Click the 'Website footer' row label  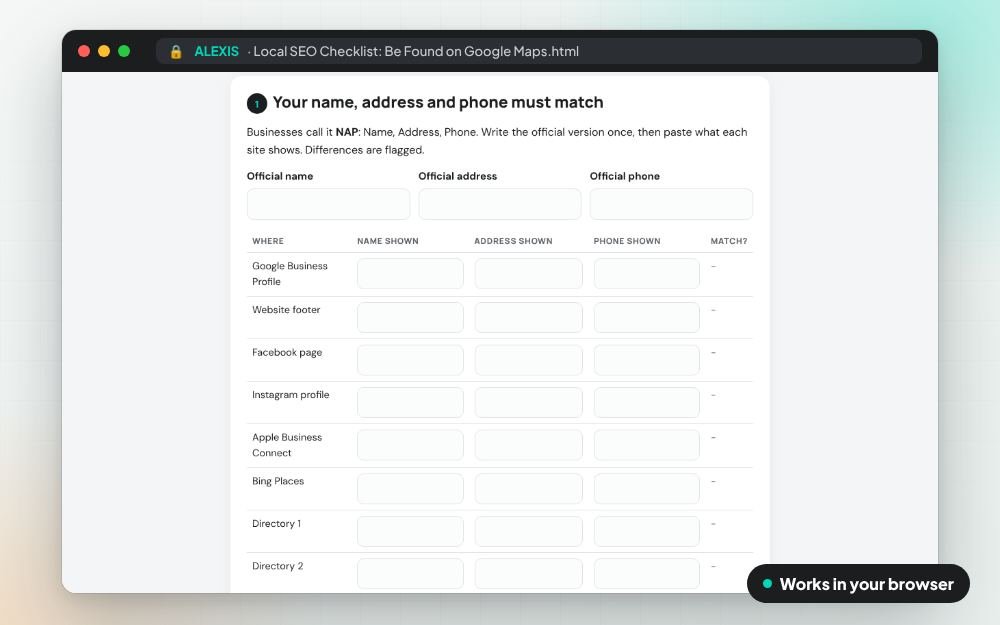[286, 310]
